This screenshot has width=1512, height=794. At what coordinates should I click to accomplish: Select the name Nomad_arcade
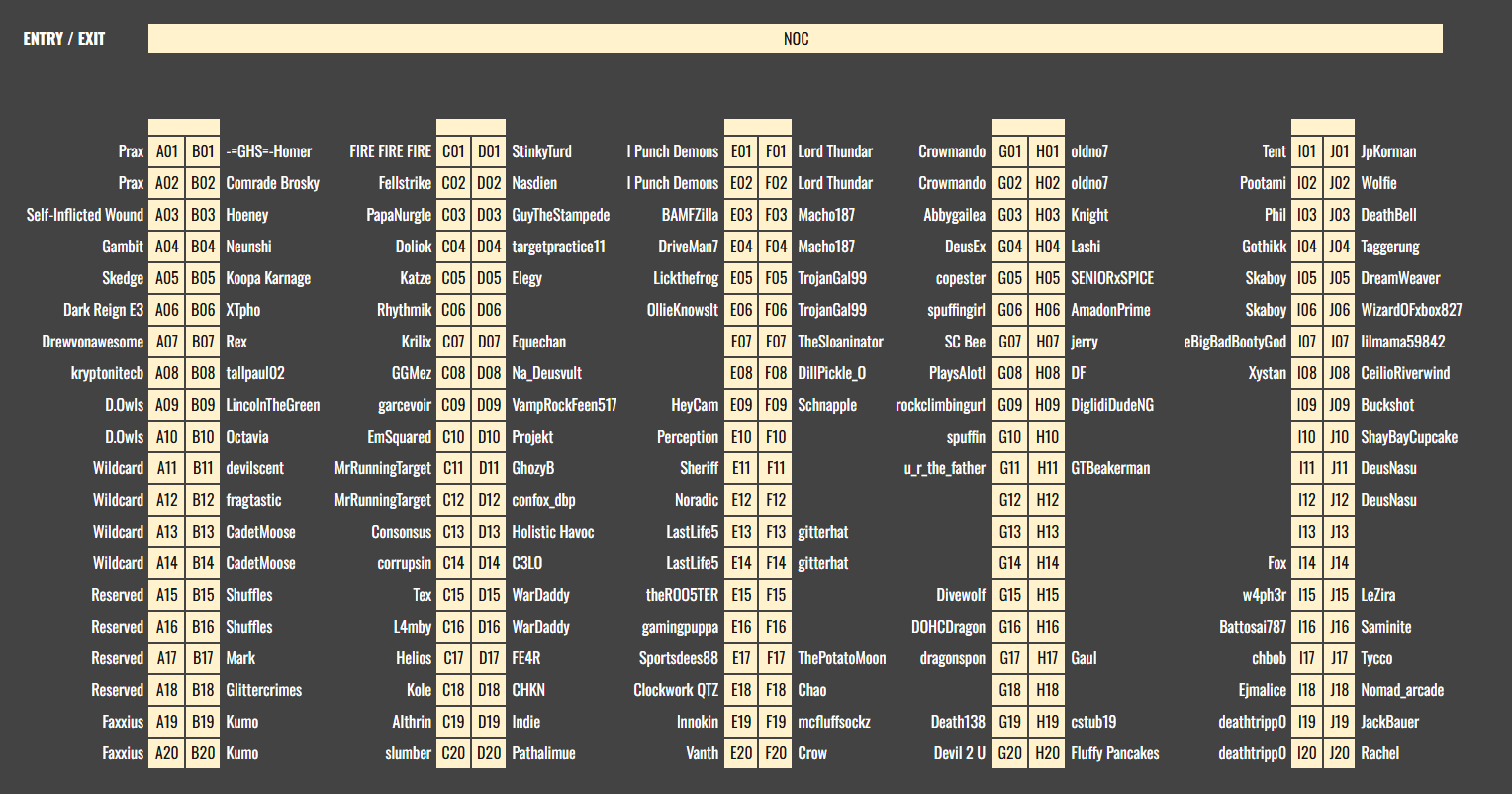tap(1402, 690)
